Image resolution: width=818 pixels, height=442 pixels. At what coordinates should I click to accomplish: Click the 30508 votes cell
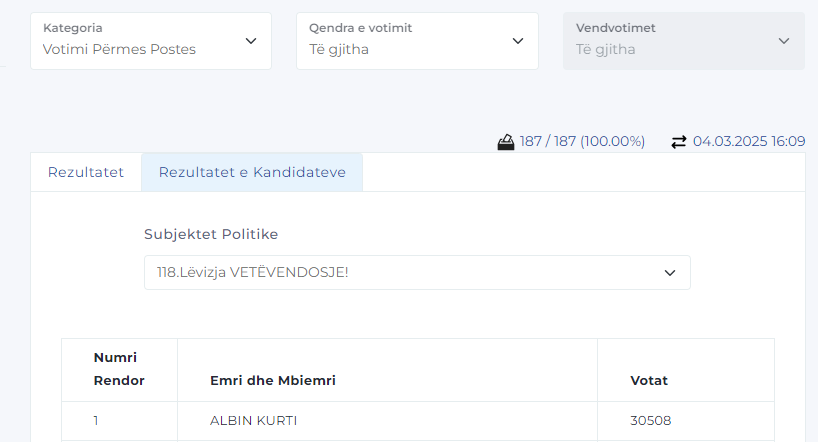[650, 421]
